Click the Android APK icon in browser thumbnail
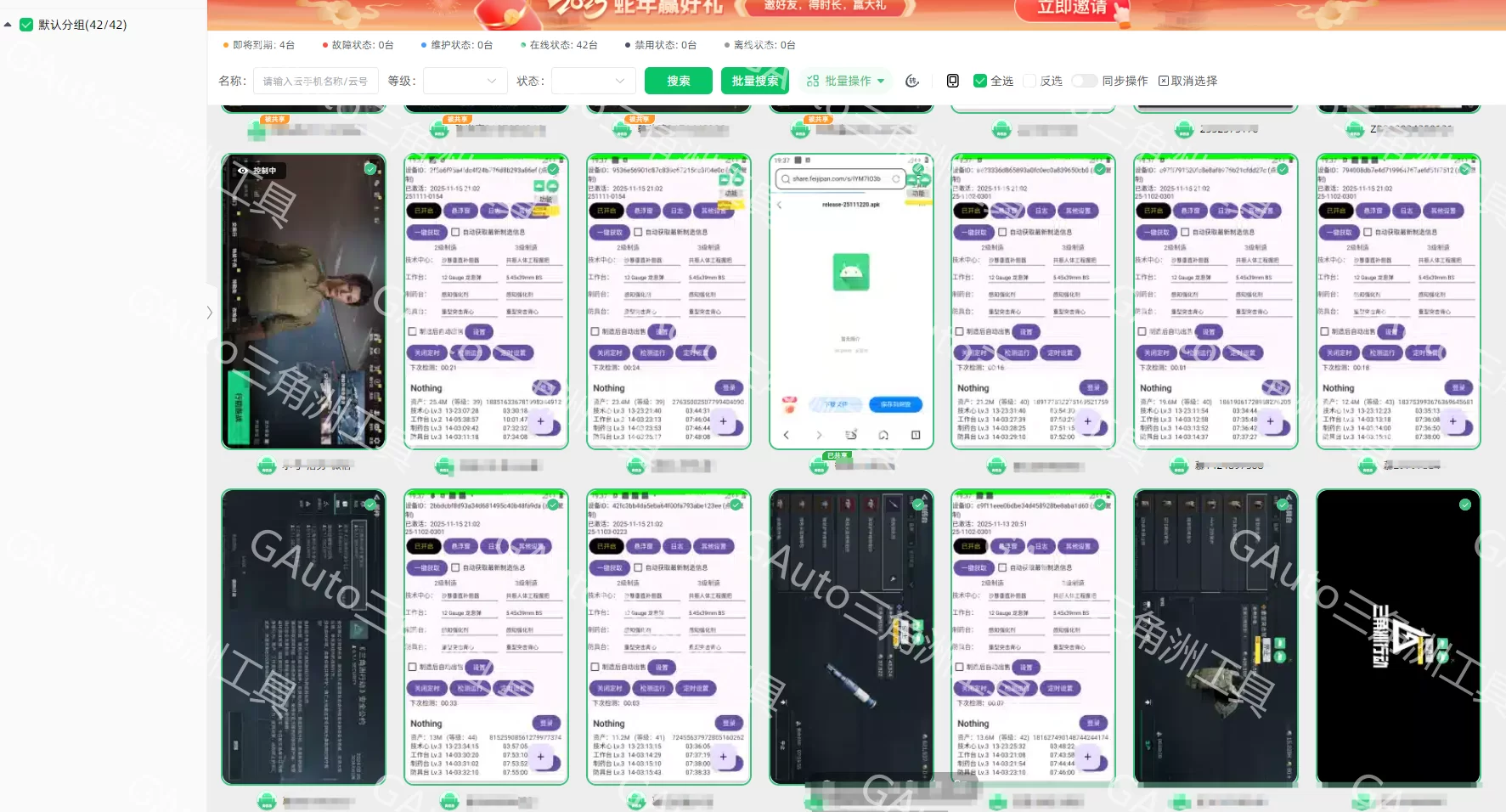This screenshot has height=812, width=1506. (850, 272)
